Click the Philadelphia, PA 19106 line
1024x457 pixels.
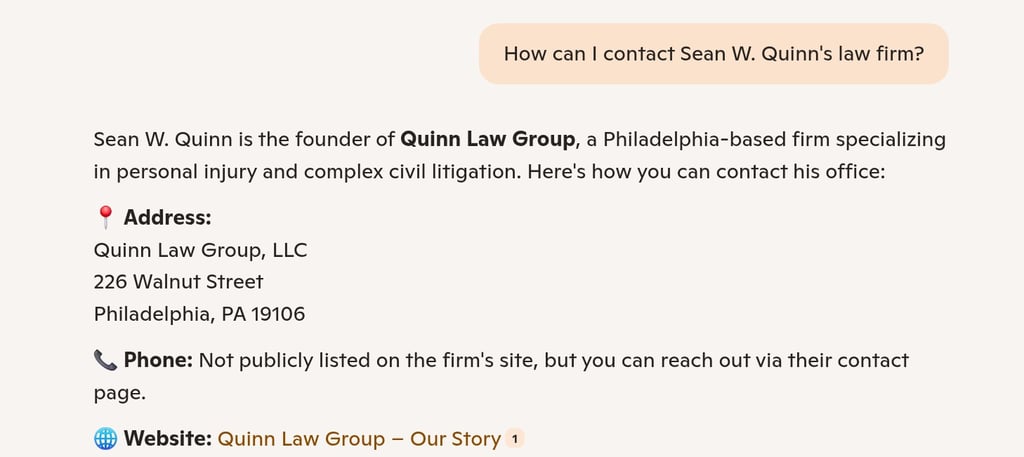click(x=199, y=315)
